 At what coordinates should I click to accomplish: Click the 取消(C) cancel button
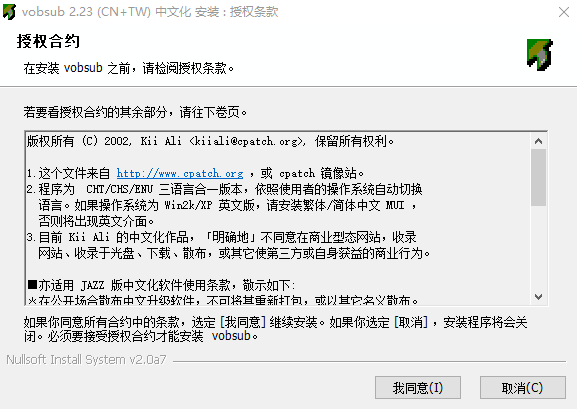click(x=523, y=388)
